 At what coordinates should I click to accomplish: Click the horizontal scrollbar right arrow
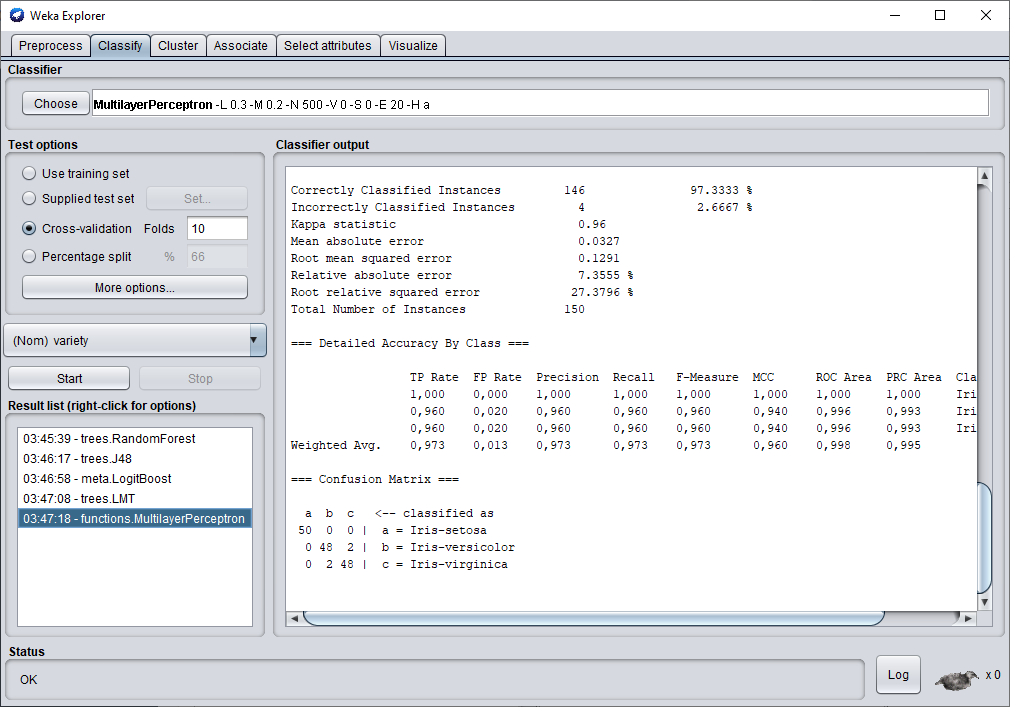coord(967,619)
